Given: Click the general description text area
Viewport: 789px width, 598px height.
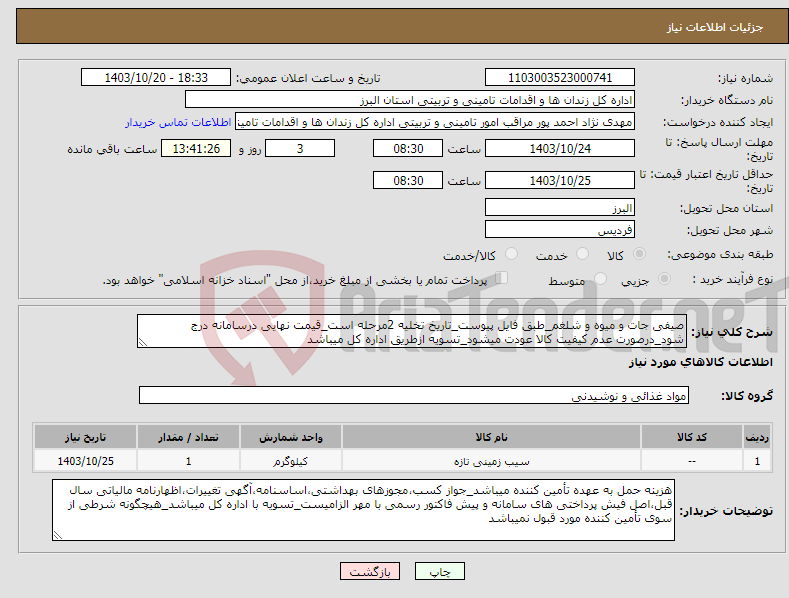Looking at the screenshot, I should [x=412, y=331].
